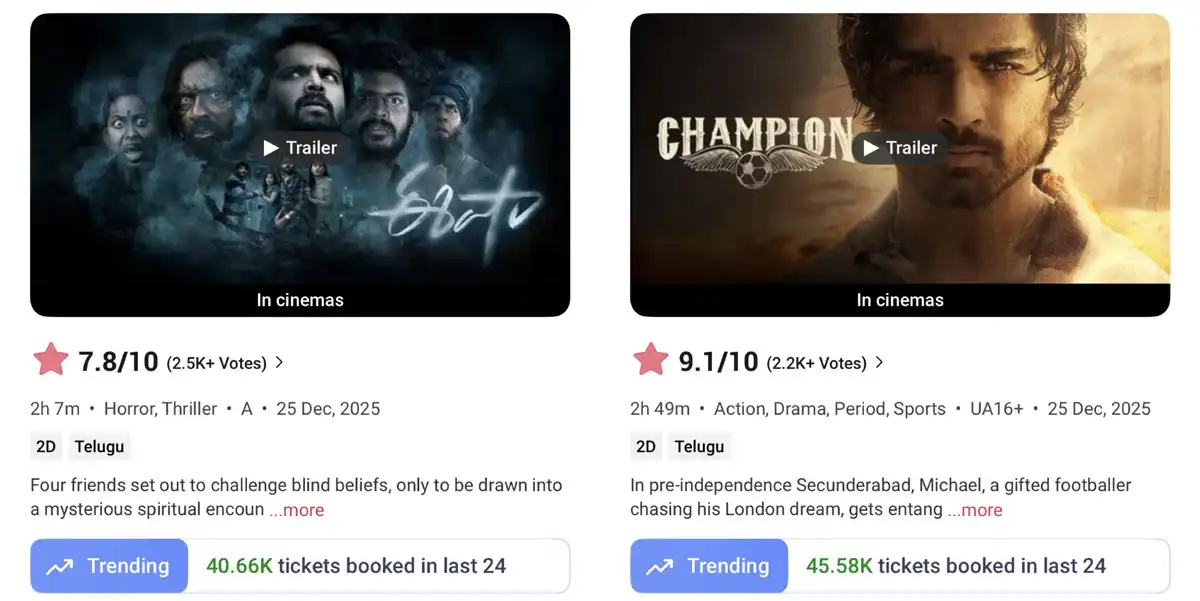Click the 7.8/10 rating score
1200x601 pixels.
[118, 362]
